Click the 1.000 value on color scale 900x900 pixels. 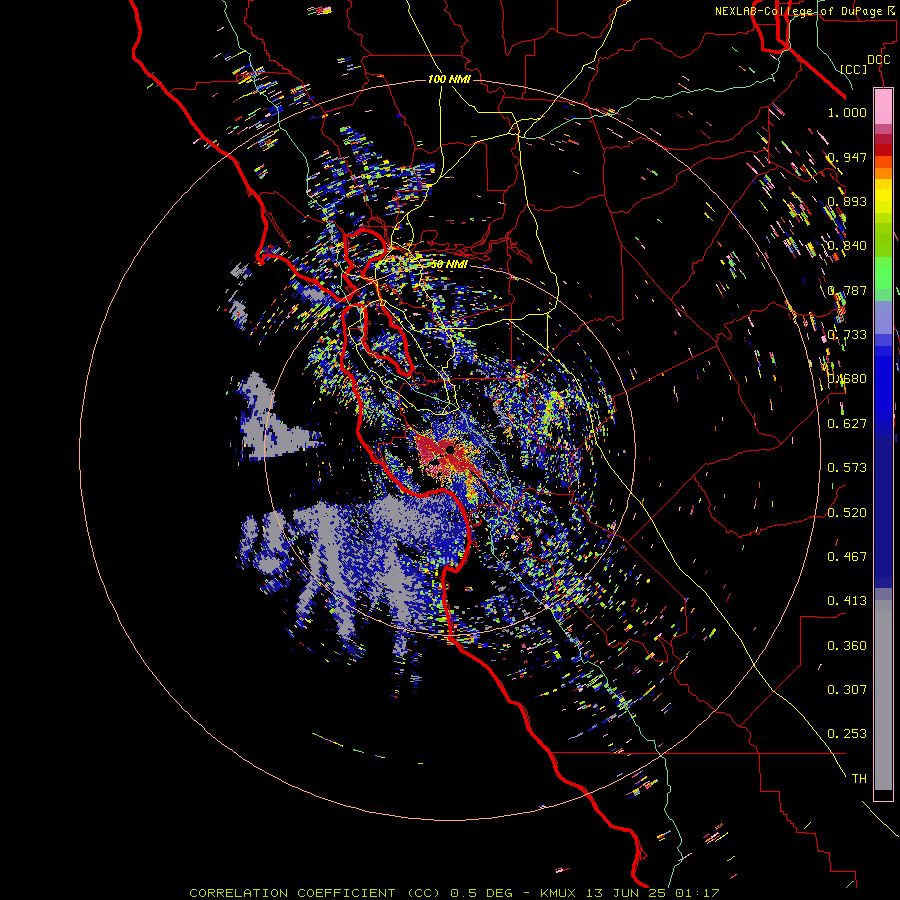click(x=847, y=112)
